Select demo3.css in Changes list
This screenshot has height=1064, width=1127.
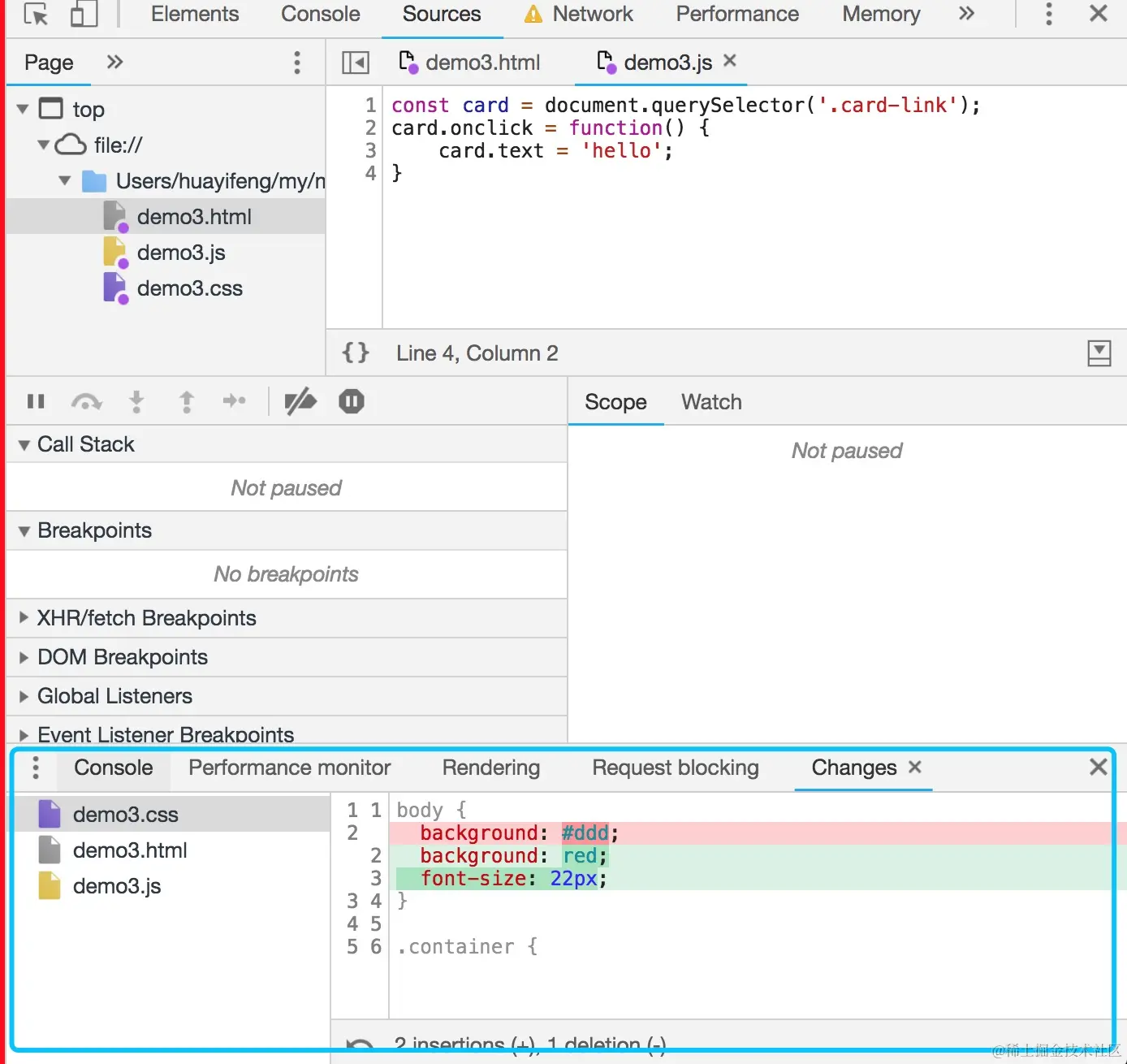[172, 815]
